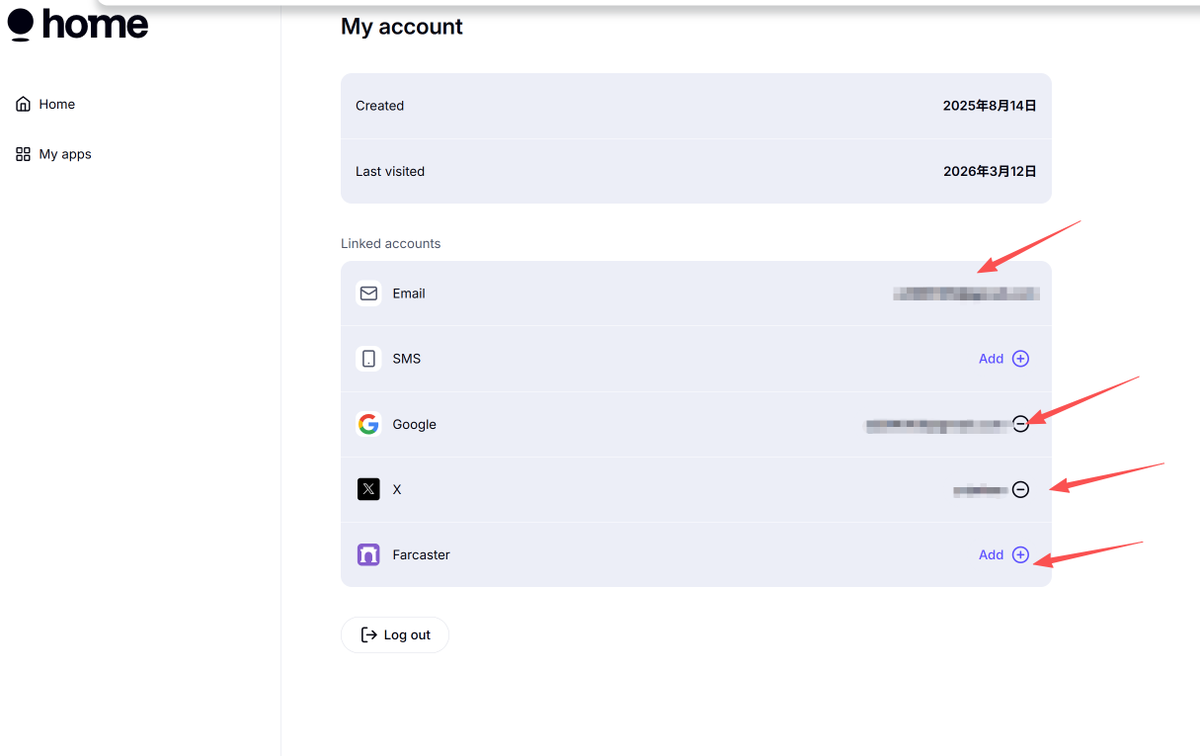Click the SMS phone icon
This screenshot has width=1200, height=756.
click(x=369, y=358)
